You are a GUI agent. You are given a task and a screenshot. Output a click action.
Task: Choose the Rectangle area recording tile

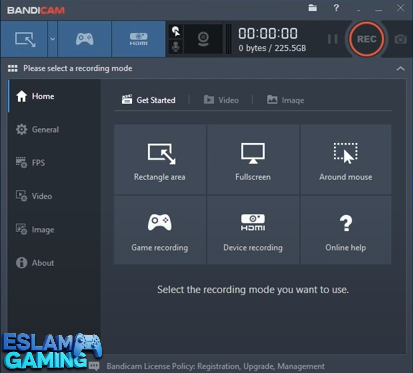(160, 159)
